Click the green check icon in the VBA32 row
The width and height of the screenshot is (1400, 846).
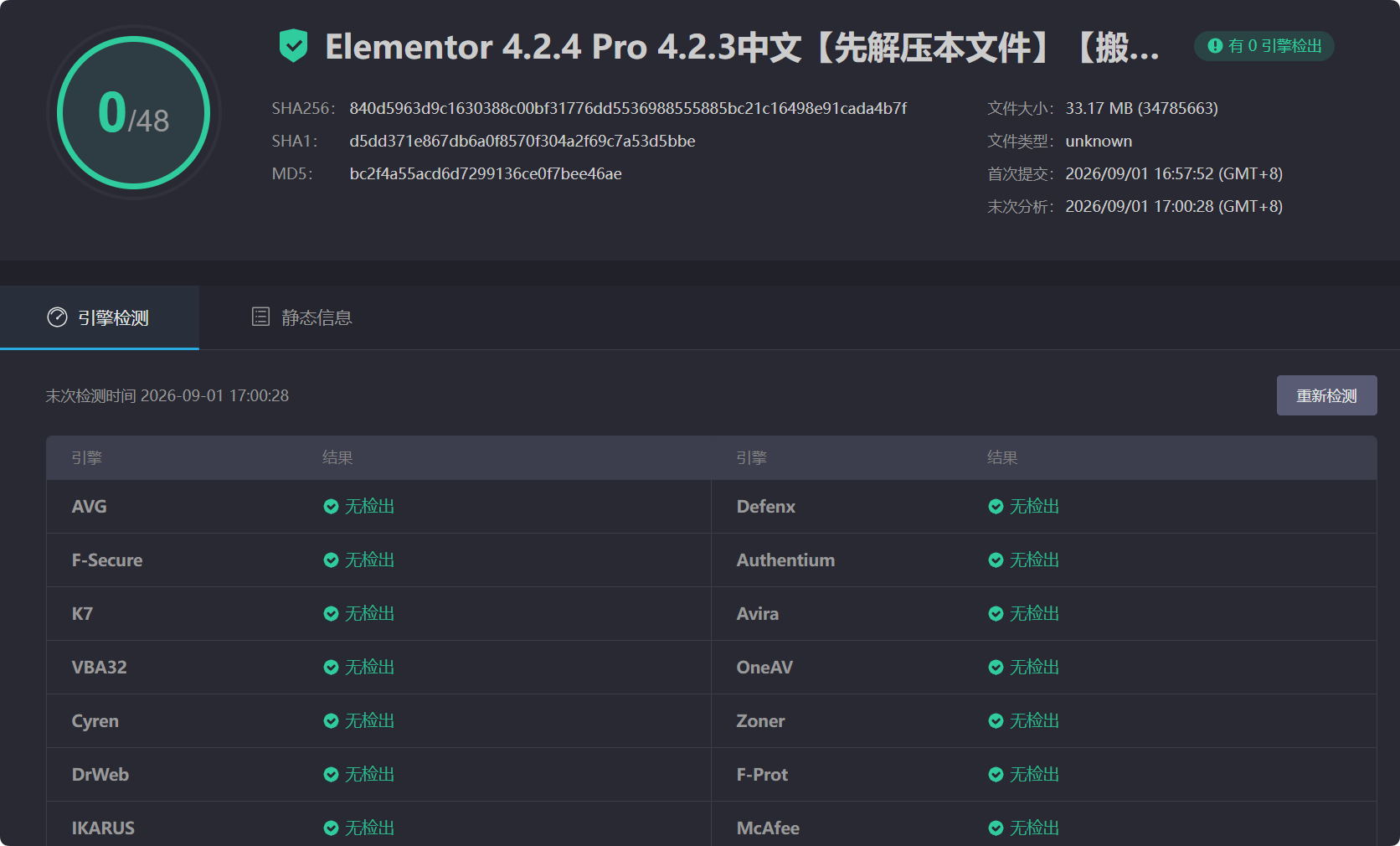click(x=331, y=668)
